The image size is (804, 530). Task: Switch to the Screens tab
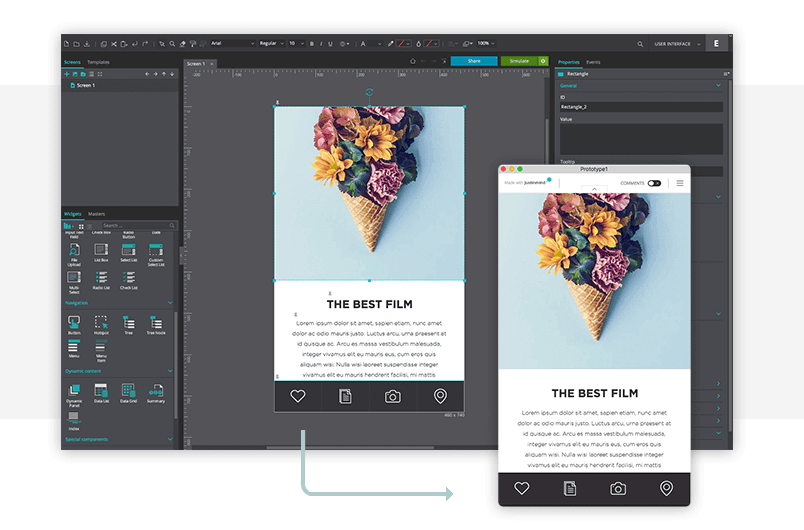coord(72,62)
